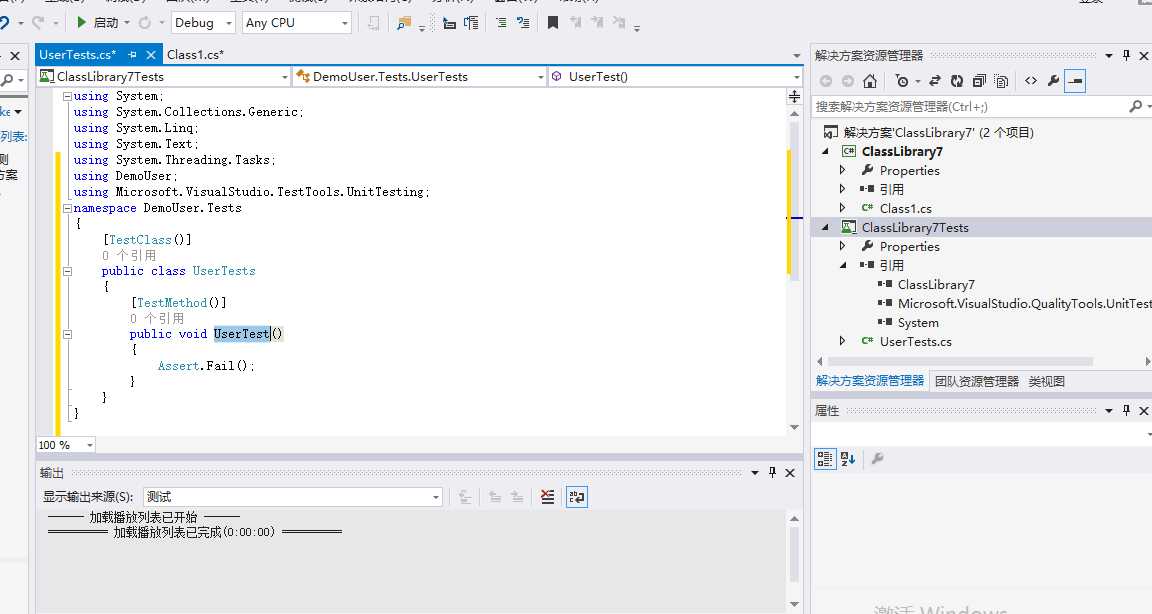Viewport: 1152px width, 614px height.
Task: Click View Code angle-brackets icon
Action: pyautogui.click(x=1031, y=81)
